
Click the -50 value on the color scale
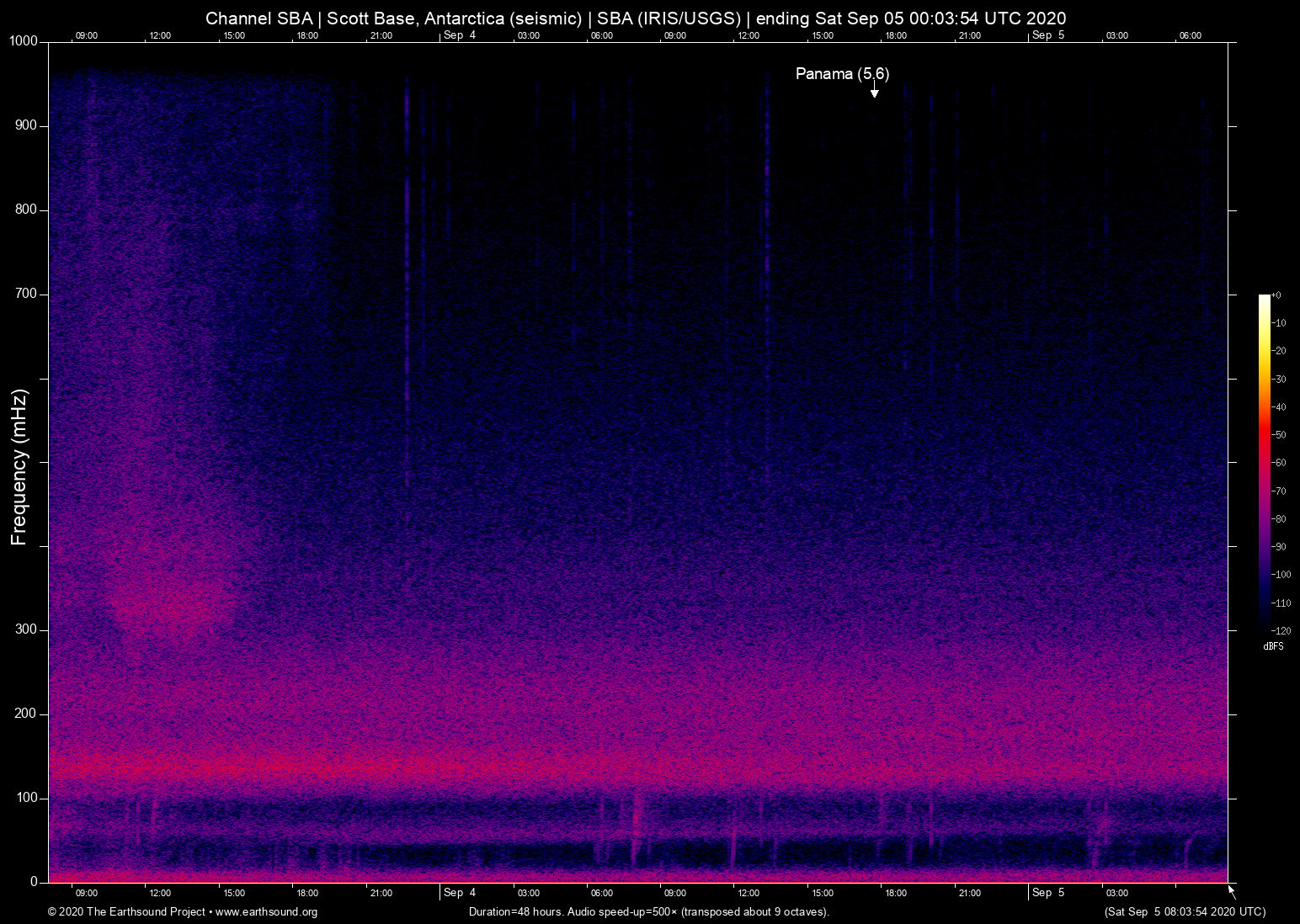[x=1278, y=435]
